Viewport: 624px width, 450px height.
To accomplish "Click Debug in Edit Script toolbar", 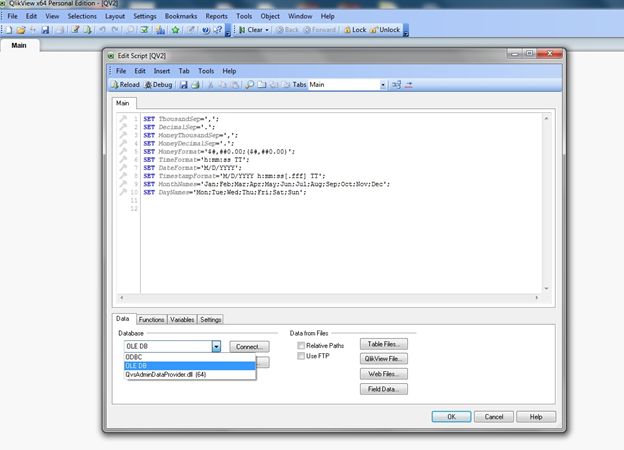I will (x=158, y=85).
